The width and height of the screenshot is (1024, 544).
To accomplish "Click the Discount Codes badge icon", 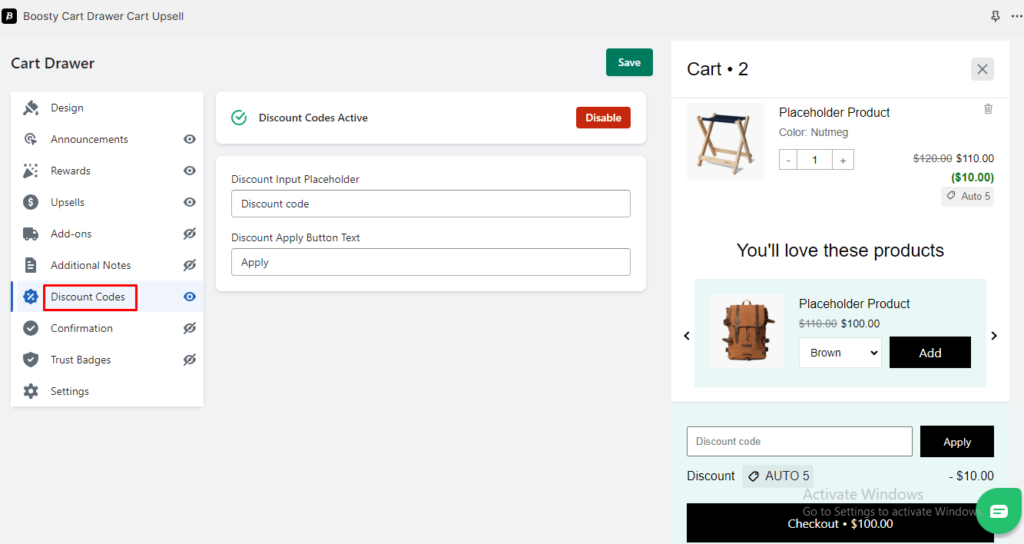I will tap(31, 296).
